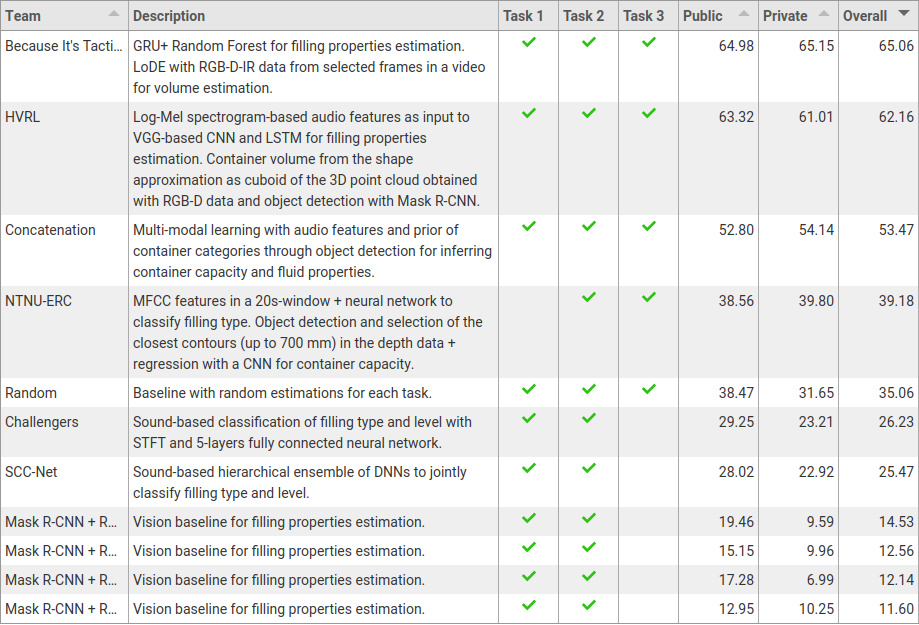Click the SCC-Net description text

pos(300,482)
